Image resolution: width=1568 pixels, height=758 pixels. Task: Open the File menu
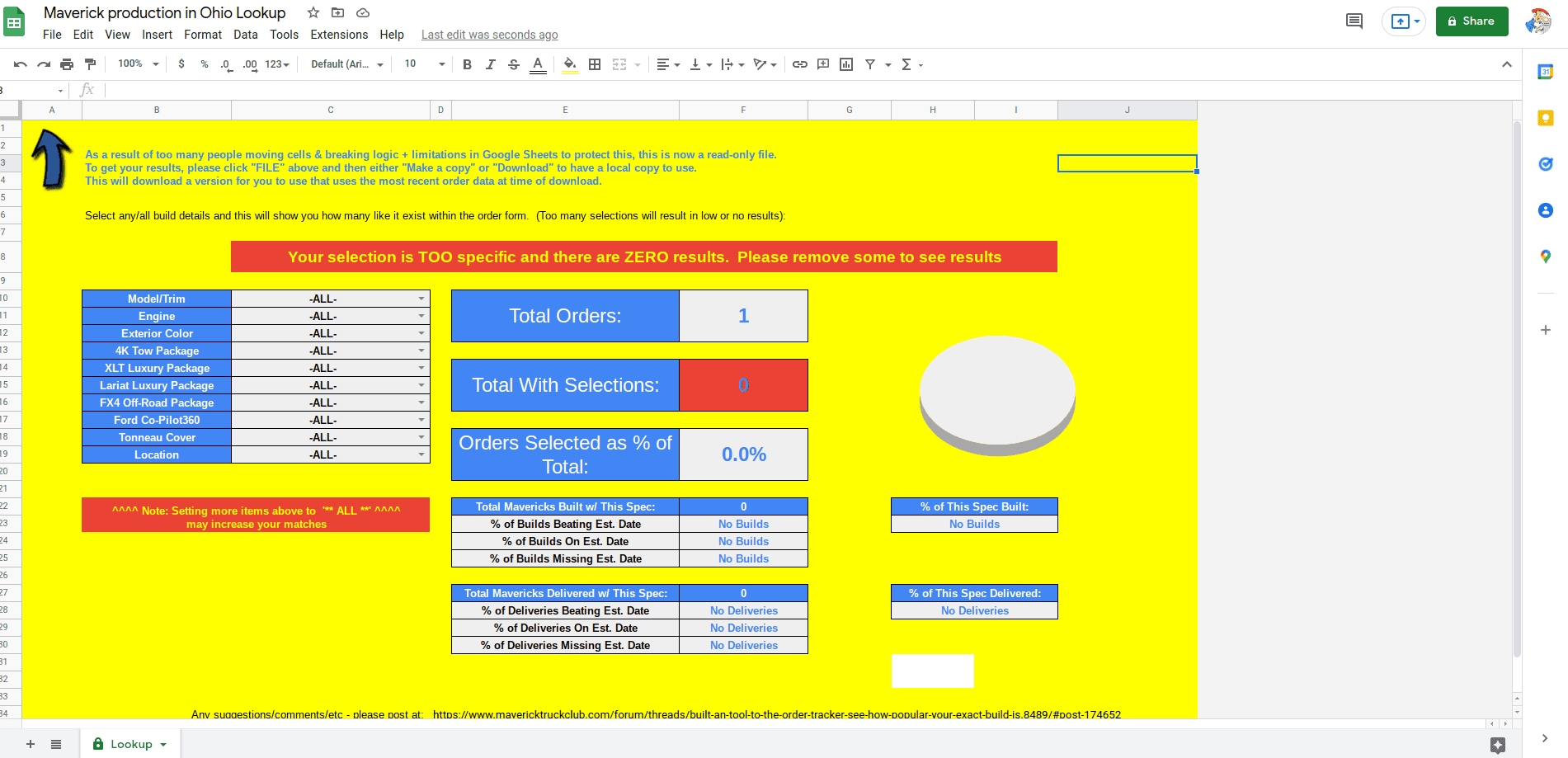(52, 35)
